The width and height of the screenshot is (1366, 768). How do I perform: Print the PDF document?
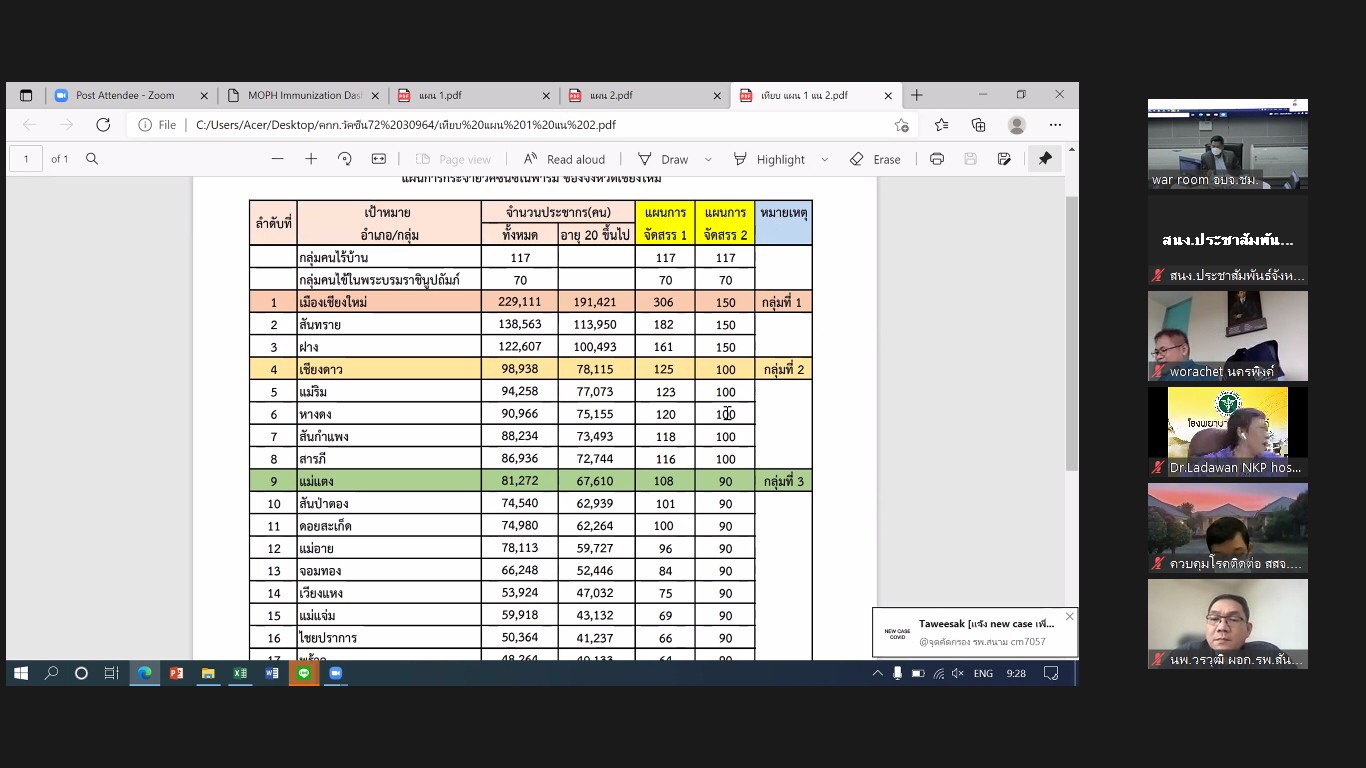click(x=937, y=159)
